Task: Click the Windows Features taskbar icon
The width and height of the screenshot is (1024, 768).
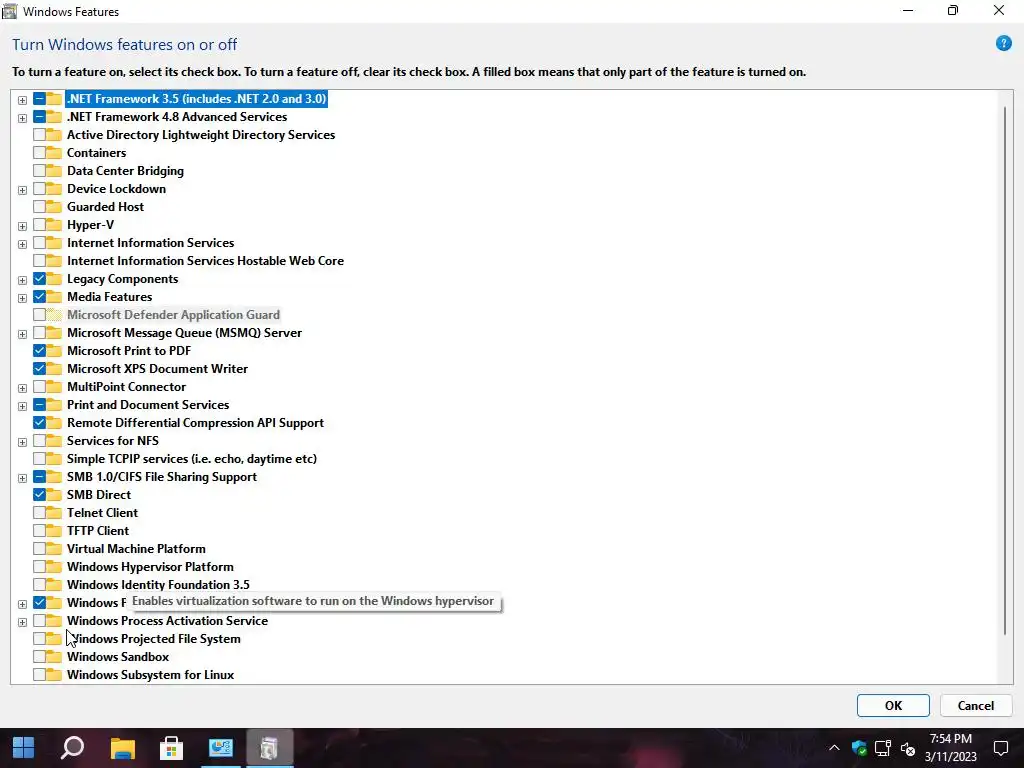Action: click(269, 748)
